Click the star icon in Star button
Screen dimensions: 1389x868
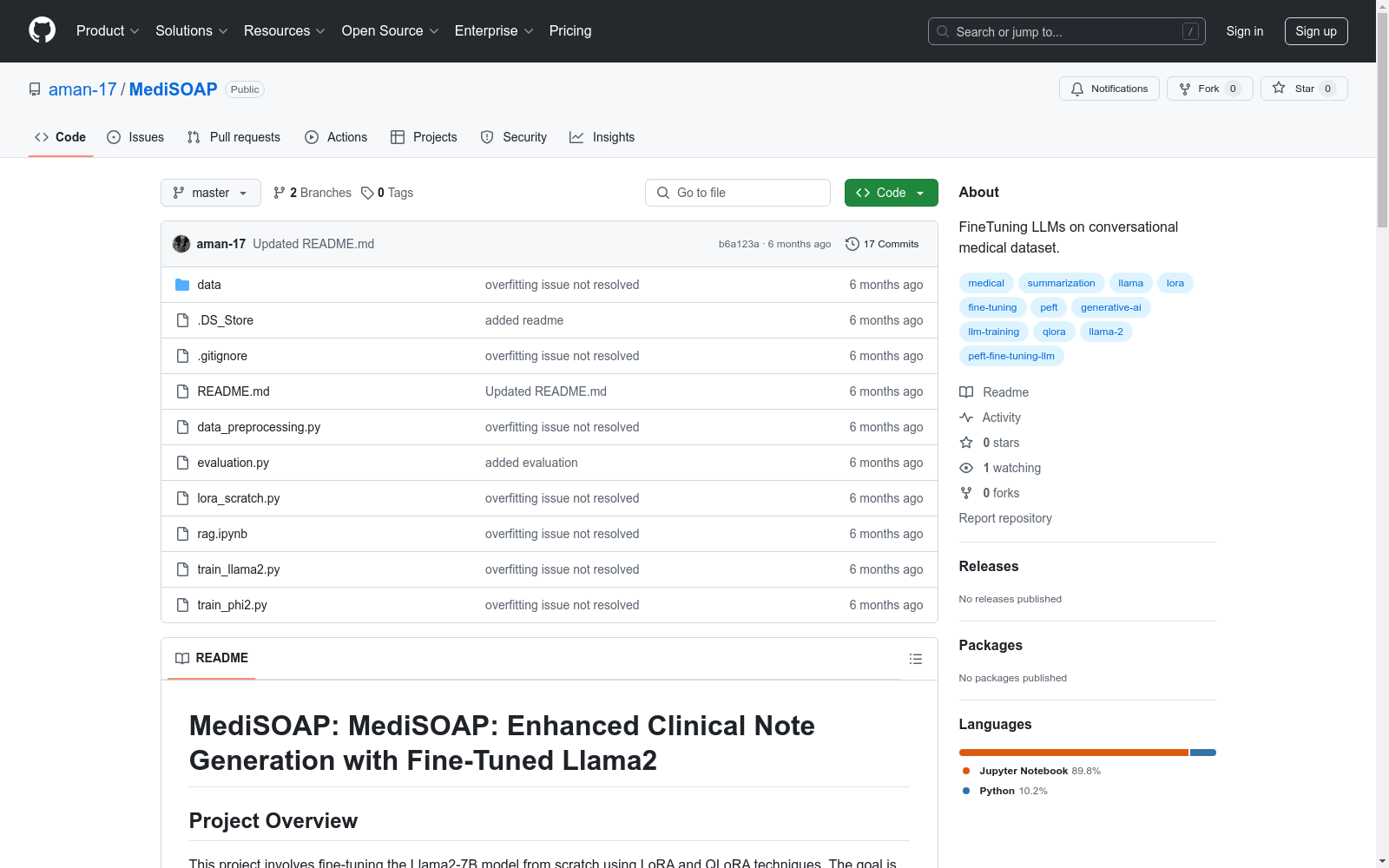pos(1279,88)
